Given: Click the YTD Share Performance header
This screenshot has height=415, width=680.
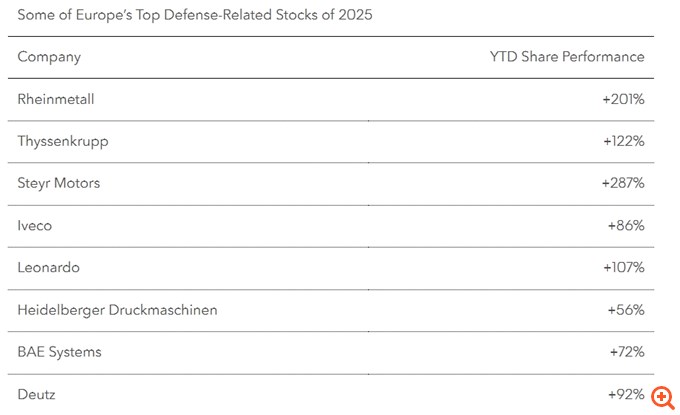Looking at the screenshot, I should coord(567,57).
